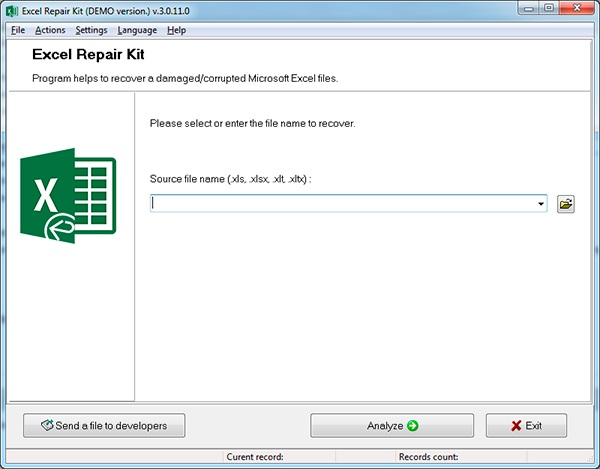Open the Help menu

[x=176, y=30]
